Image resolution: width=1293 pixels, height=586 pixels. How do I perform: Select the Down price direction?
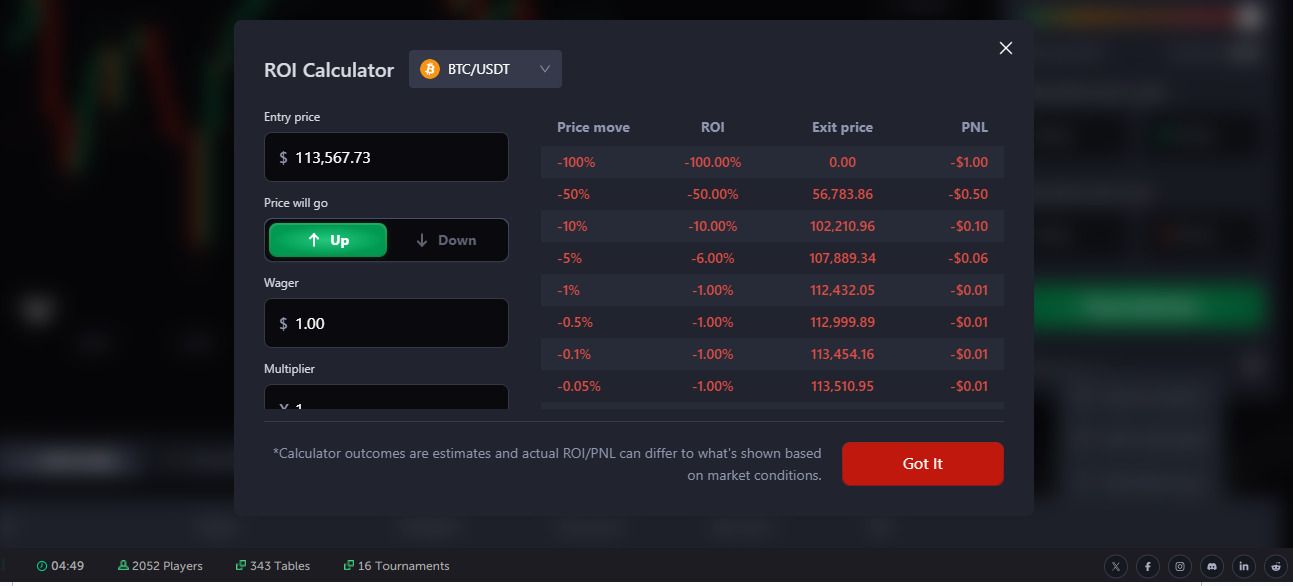(447, 240)
